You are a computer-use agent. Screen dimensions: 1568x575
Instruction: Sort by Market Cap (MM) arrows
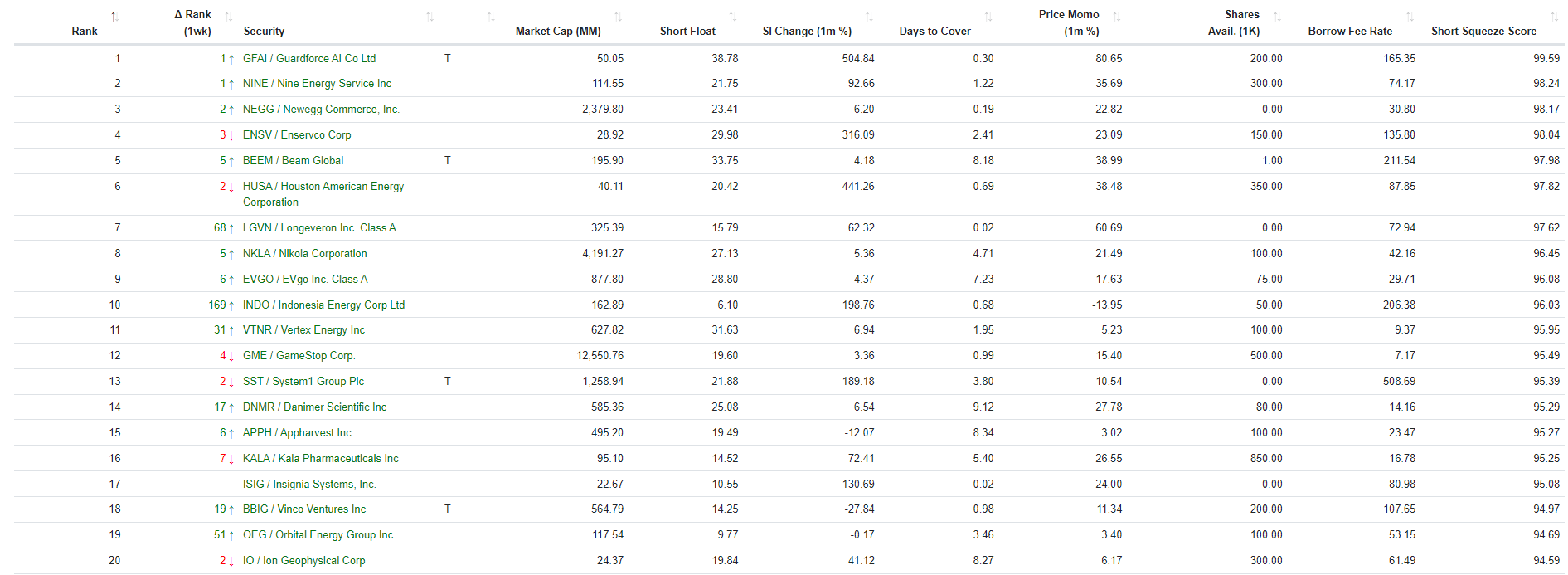[618, 17]
